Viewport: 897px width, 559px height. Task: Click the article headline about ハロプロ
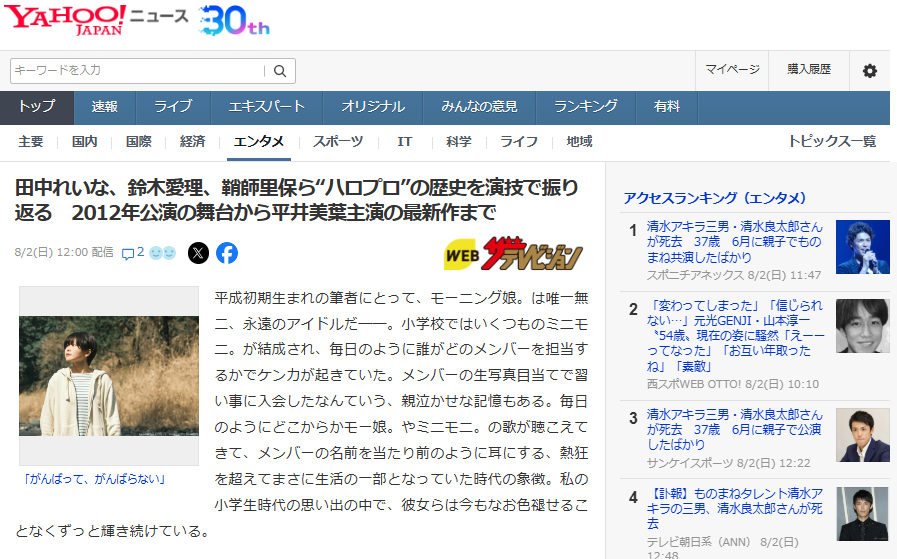(296, 200)
